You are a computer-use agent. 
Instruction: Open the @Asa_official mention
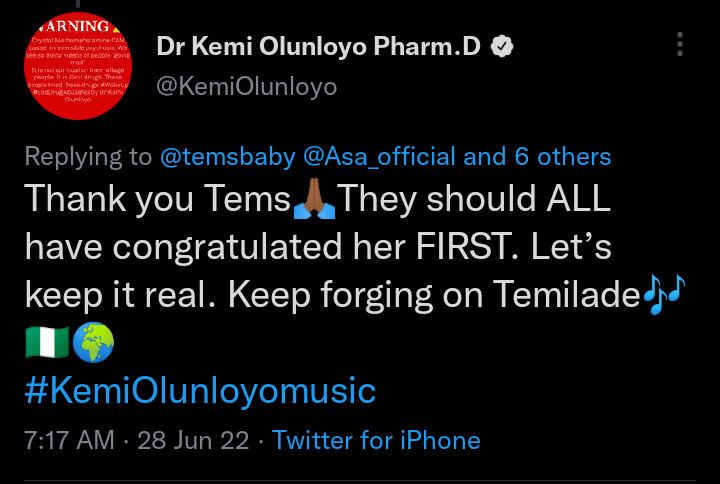click(385, 157)
